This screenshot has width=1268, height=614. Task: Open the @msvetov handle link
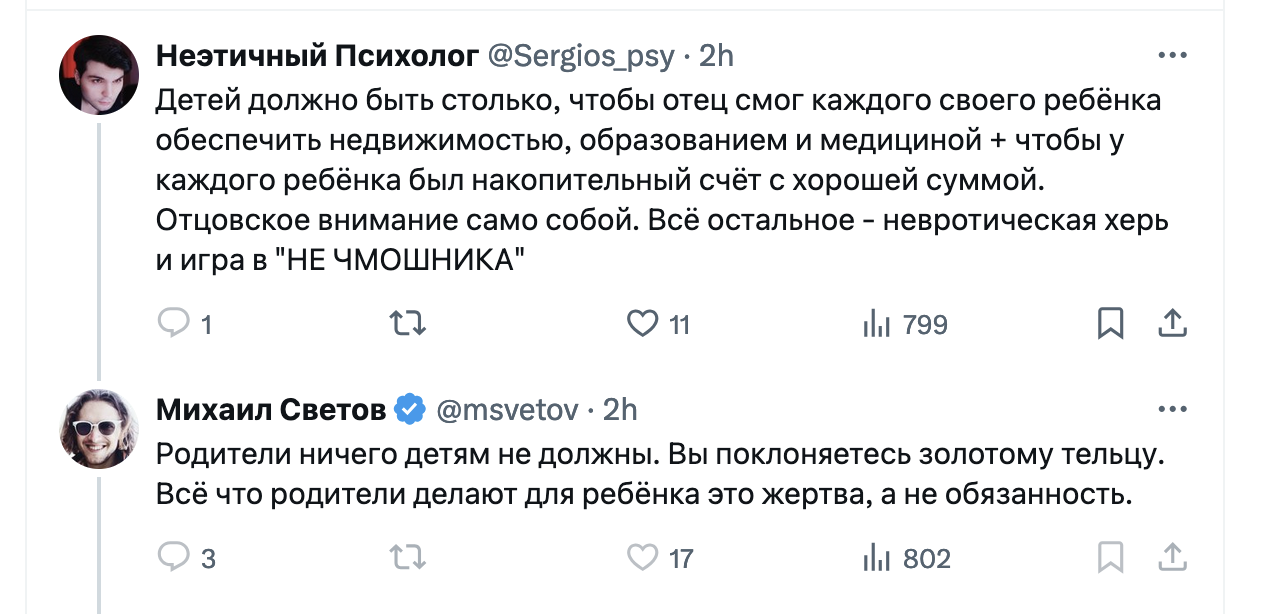point(506,410)
